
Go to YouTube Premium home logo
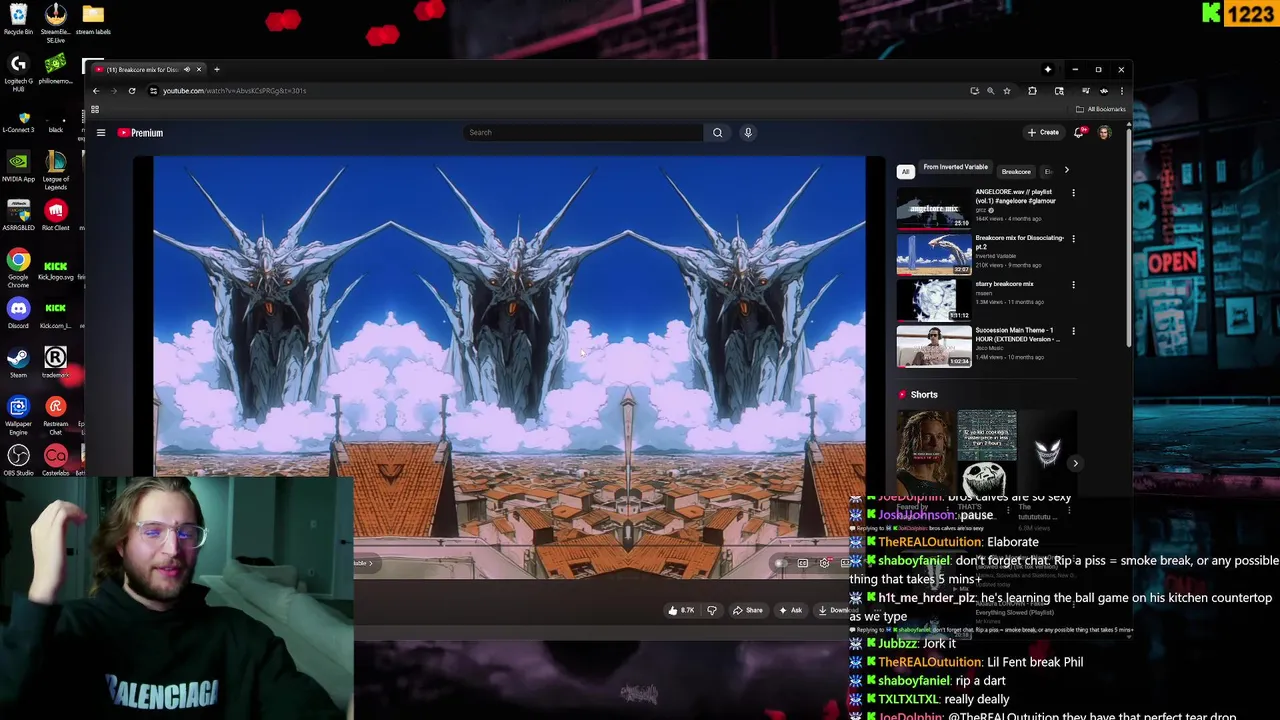click(140, 132)
